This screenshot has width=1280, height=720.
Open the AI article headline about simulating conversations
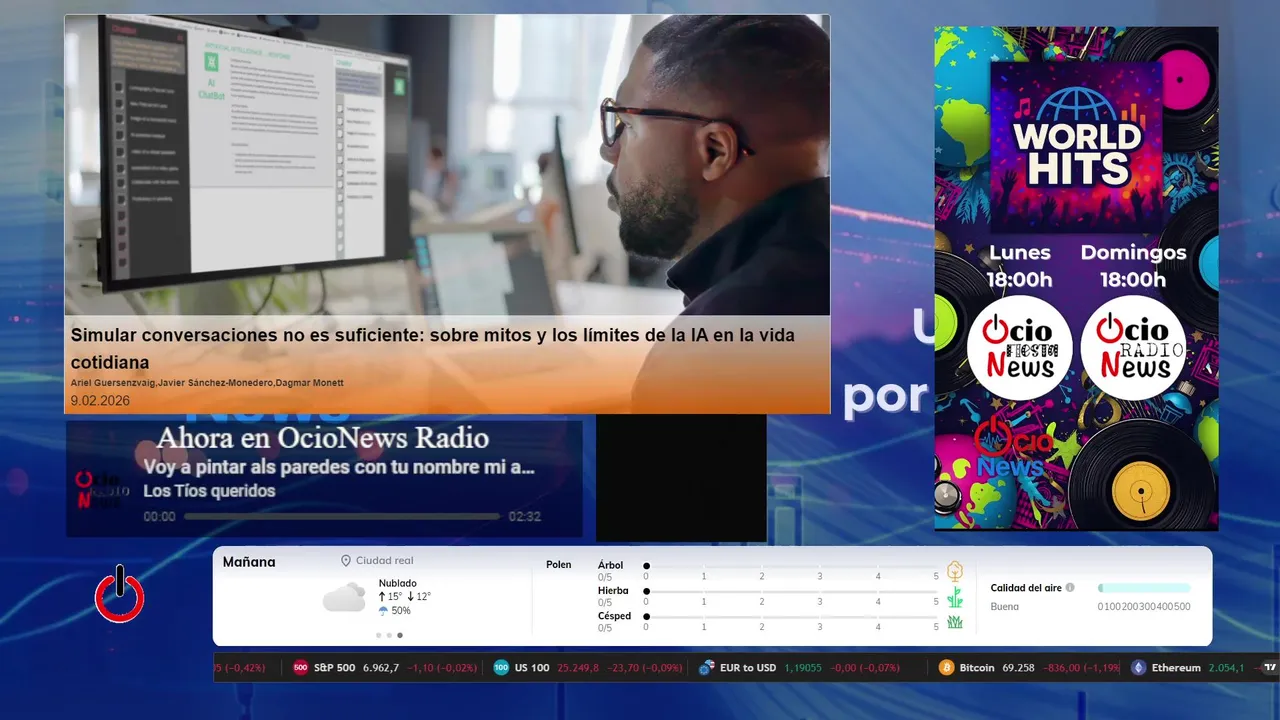pyautogui.click(x=433, y=348)
